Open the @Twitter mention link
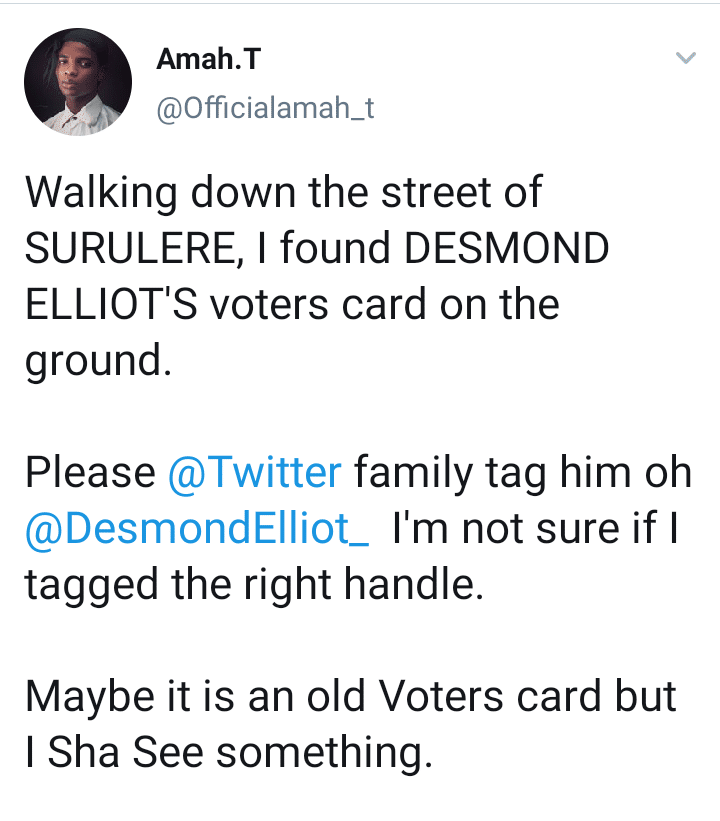 click(255, 471)
